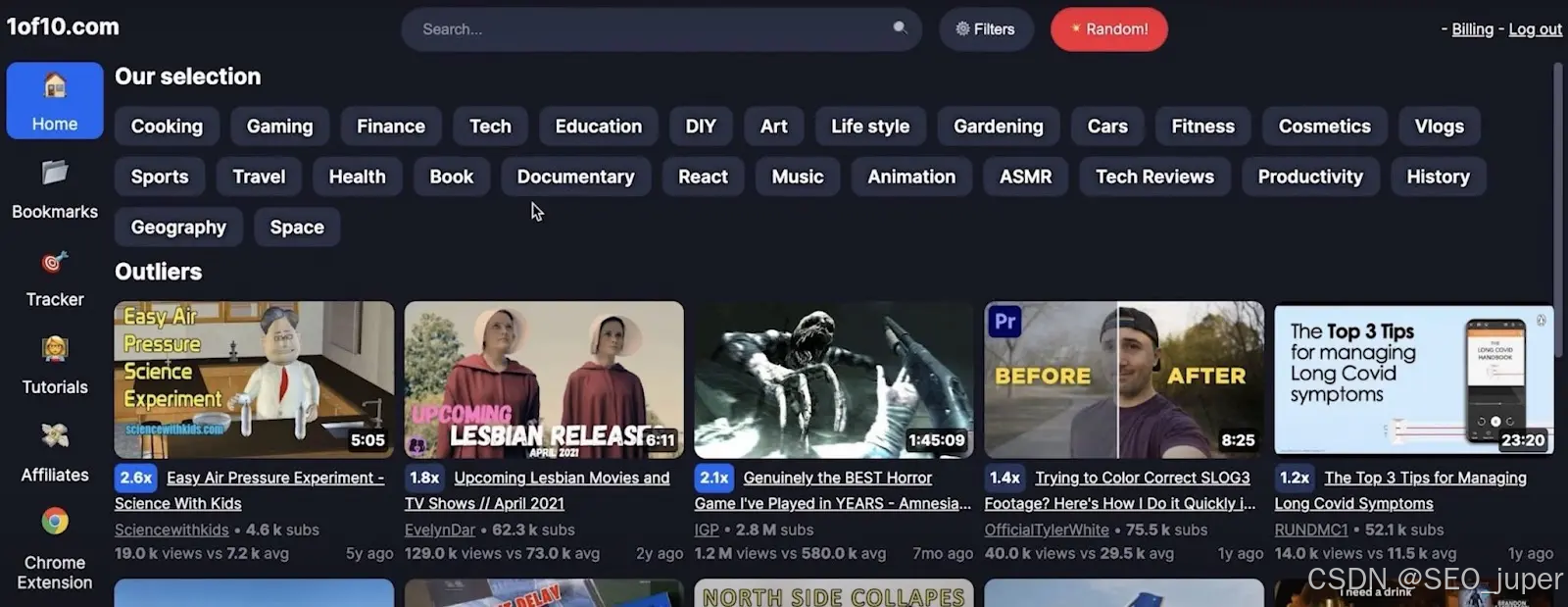Visit the EvelynDar channel link

(x=440, y=530)
